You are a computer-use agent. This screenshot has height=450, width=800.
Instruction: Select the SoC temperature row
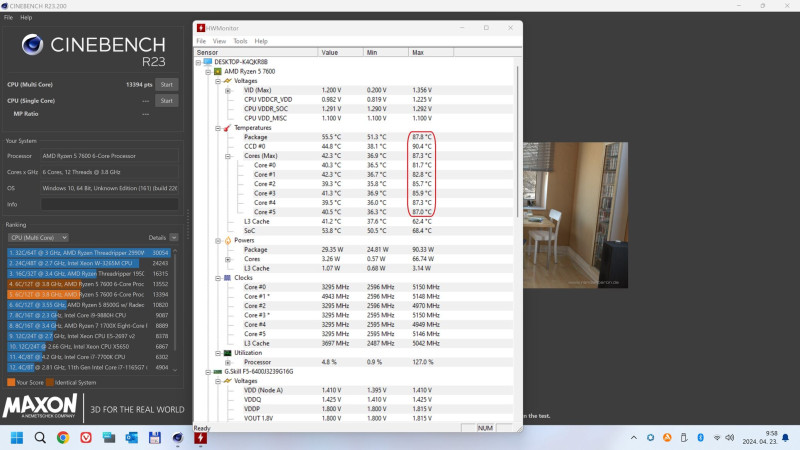[x=354, y=231]
